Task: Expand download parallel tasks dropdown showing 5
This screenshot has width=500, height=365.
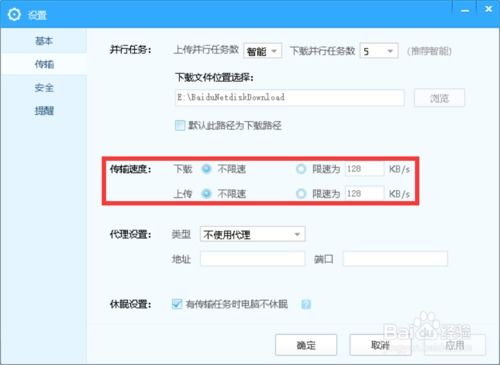Action: point(379,51)
